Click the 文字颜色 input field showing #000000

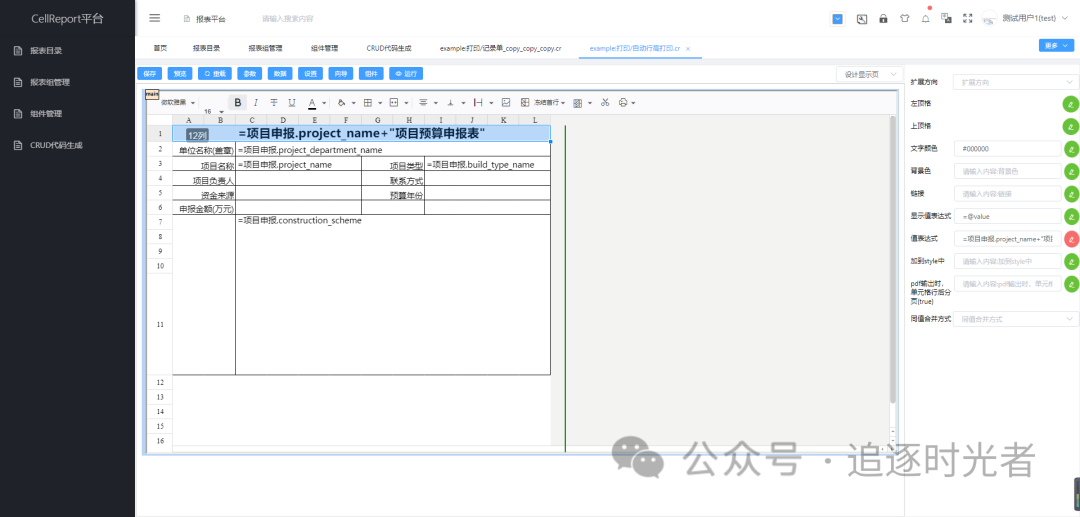tap(1005, 148)
